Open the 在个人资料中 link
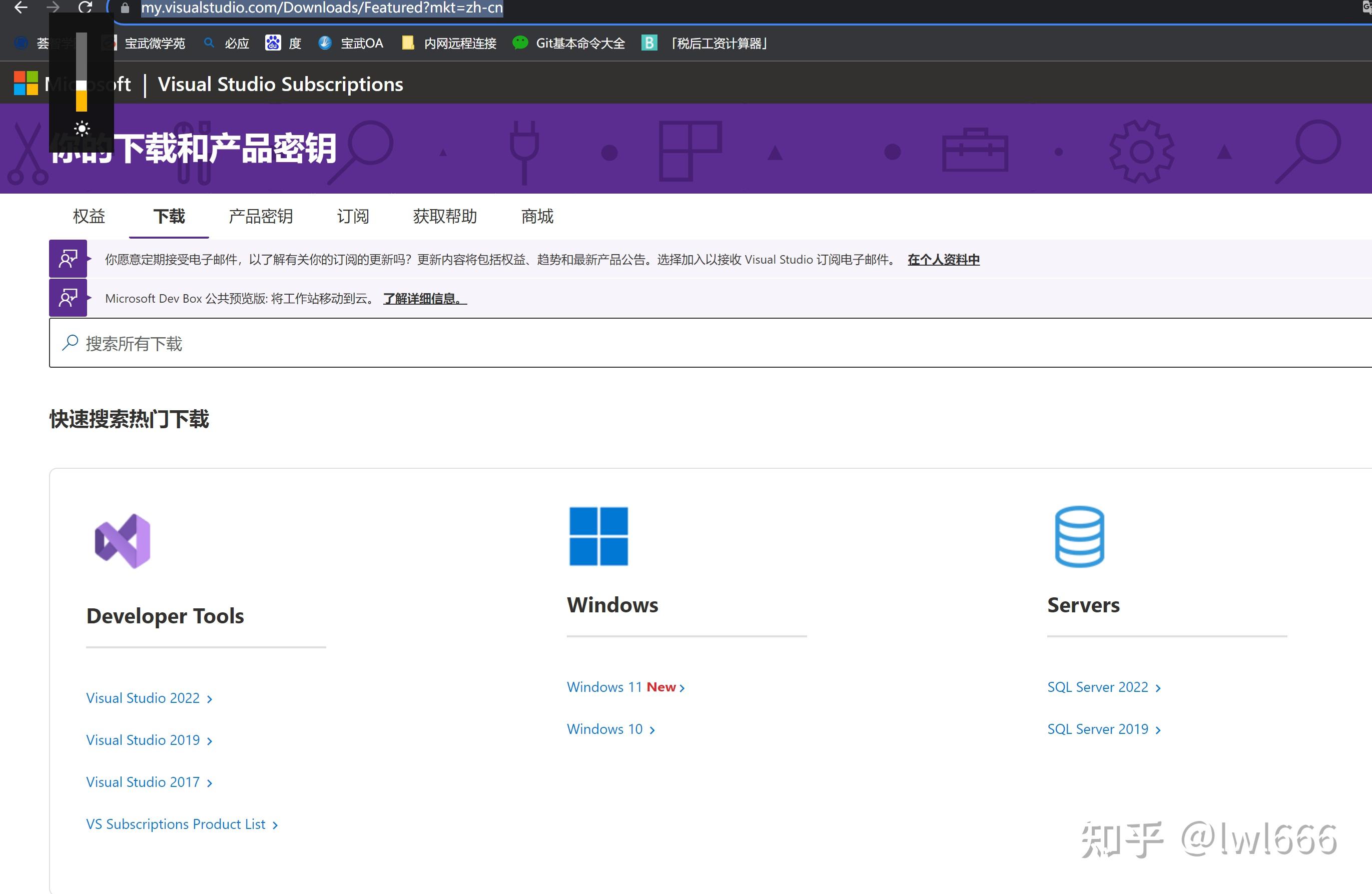This screenshot has height=894, width=1372. point(943,259)
